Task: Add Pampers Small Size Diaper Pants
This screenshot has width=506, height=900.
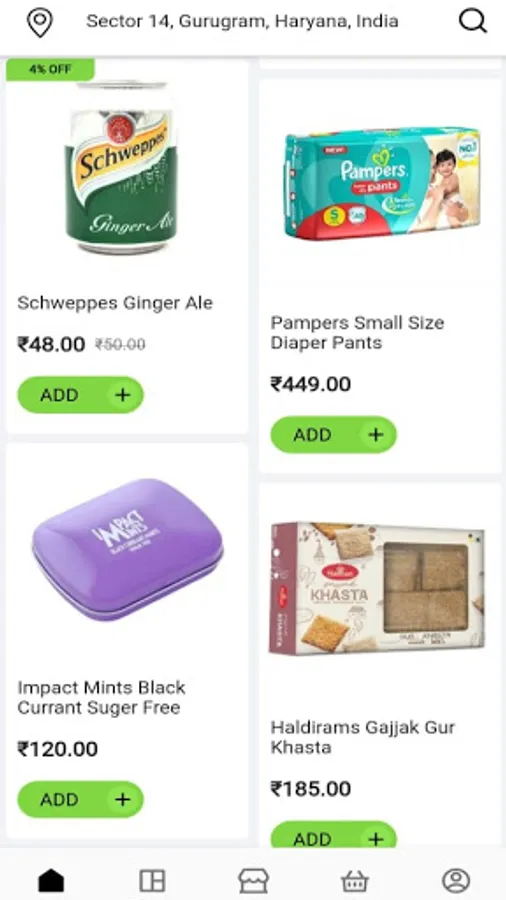Action: [x=333, y=435]
